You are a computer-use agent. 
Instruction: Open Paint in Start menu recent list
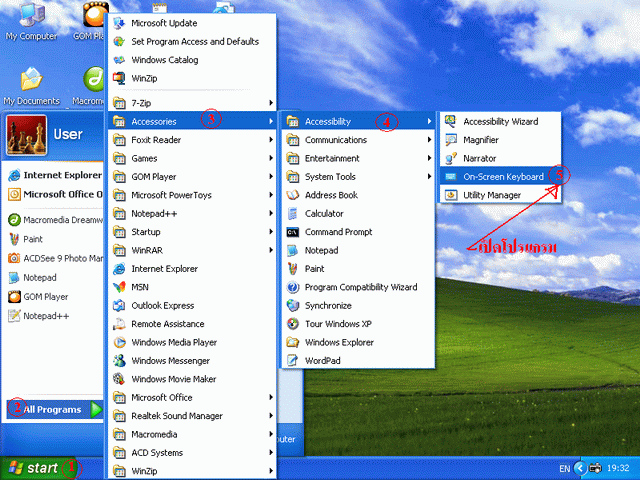(x=55, y=239)
